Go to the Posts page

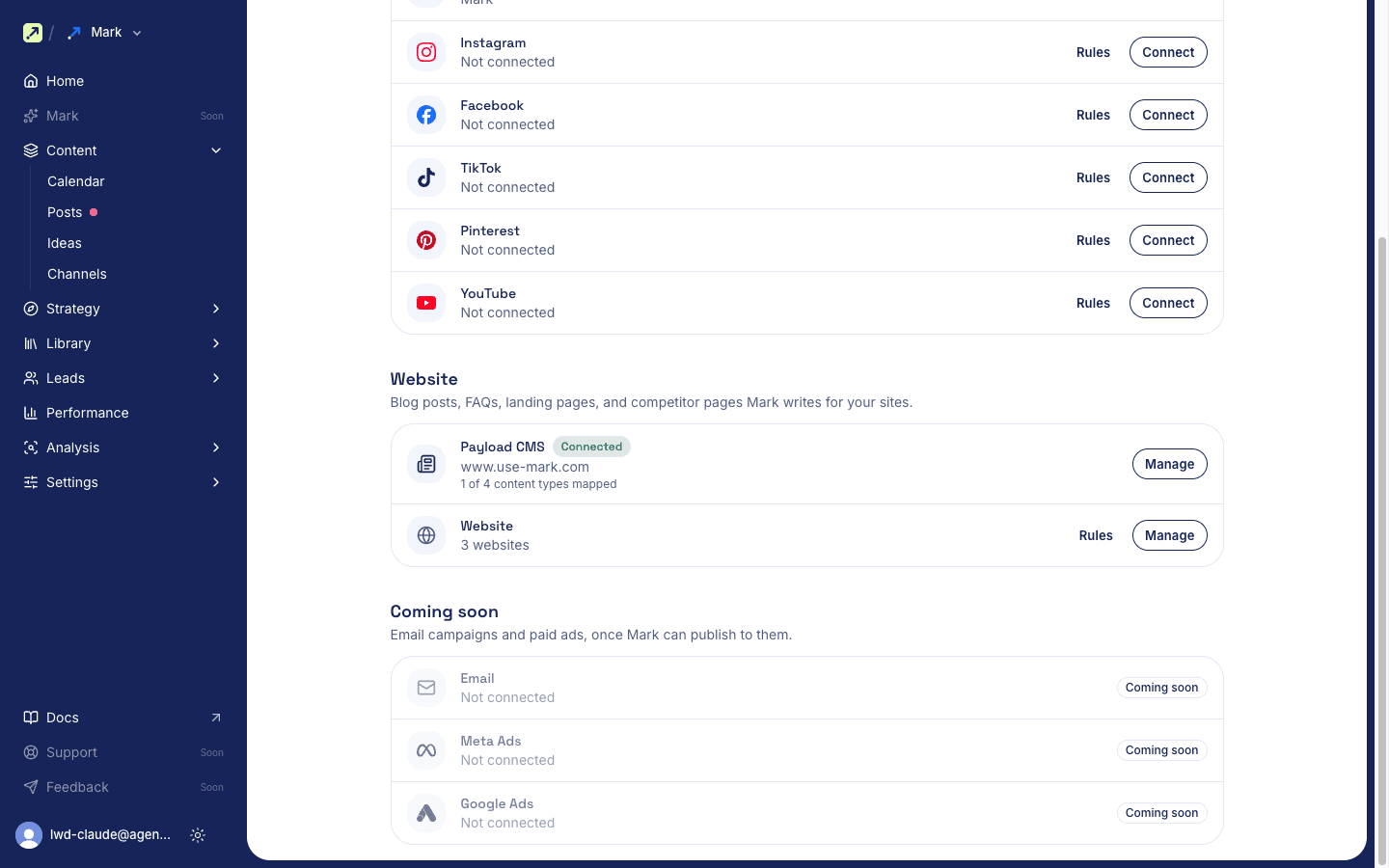pos(65,212)
